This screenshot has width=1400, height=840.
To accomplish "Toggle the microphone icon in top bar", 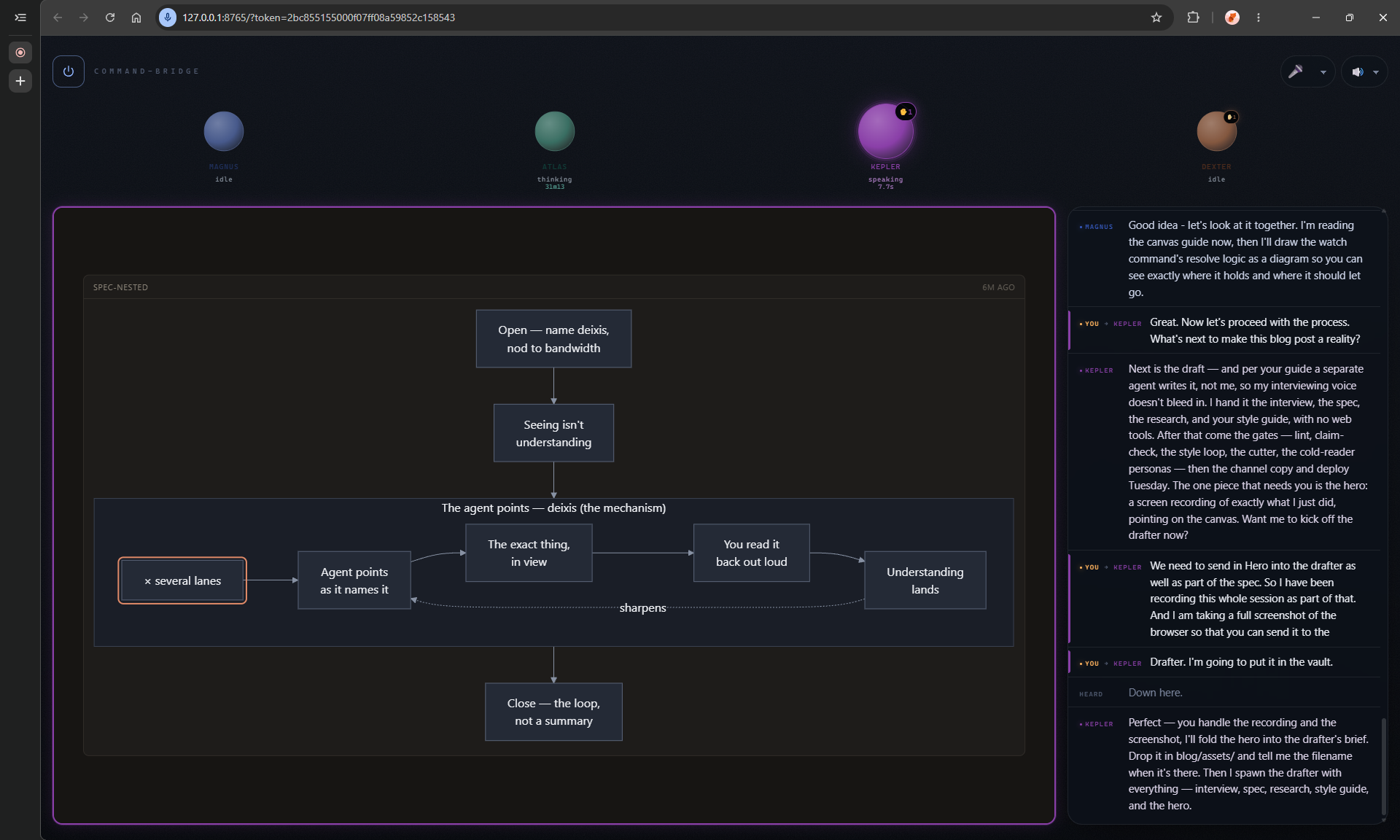I will click(x=1296, y=71).
